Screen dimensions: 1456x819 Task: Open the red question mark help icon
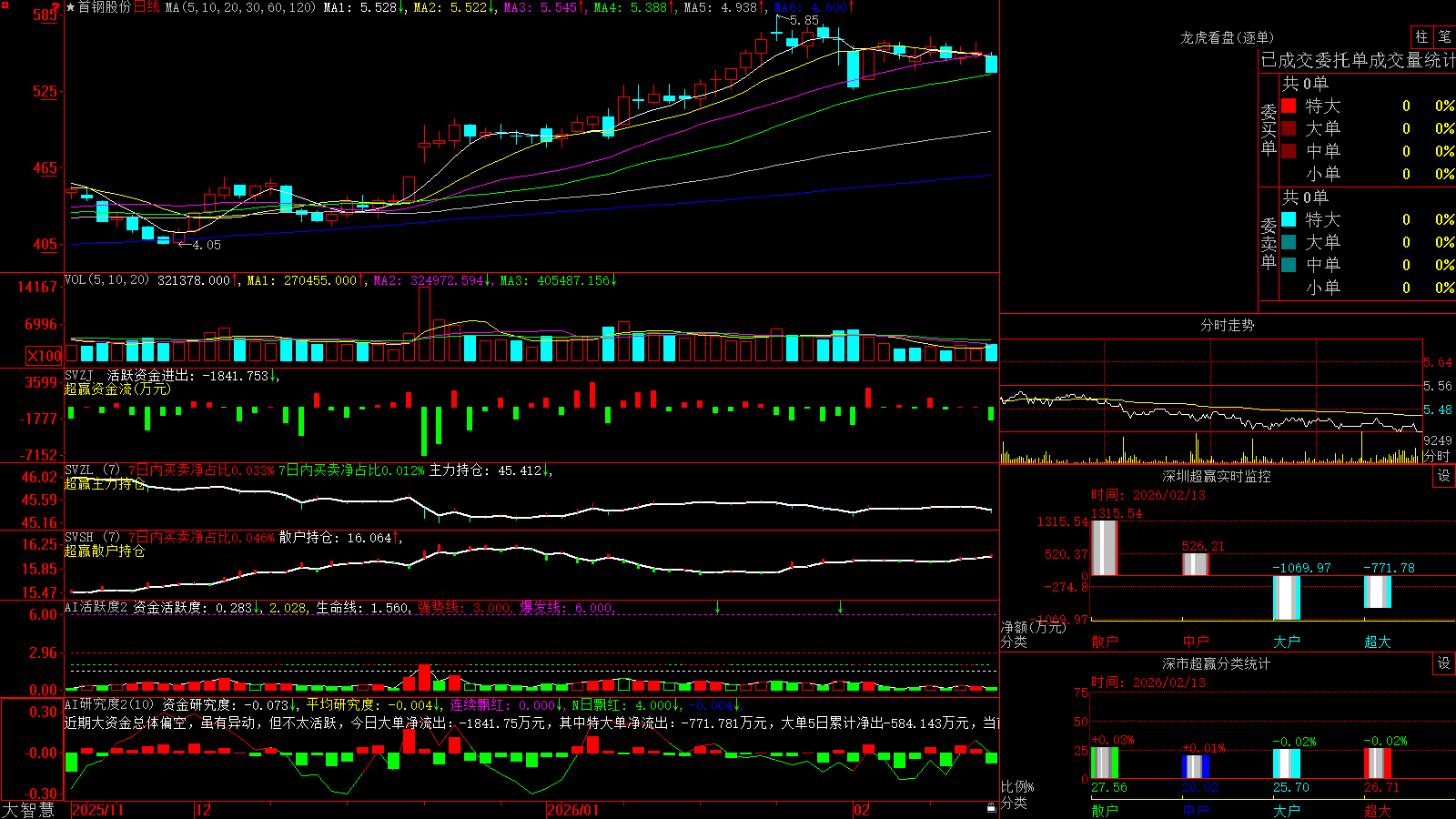click(56, 7)
